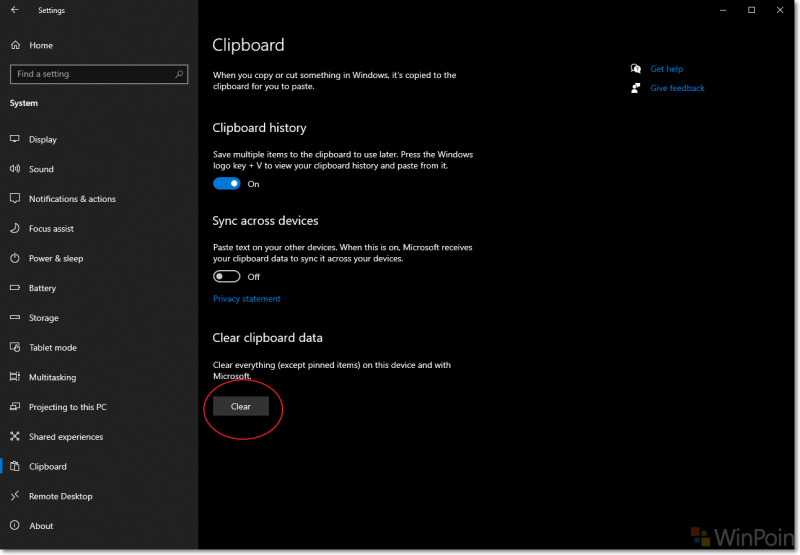
Task: Click the Give feedback link
Action: [x=677, y=88]
